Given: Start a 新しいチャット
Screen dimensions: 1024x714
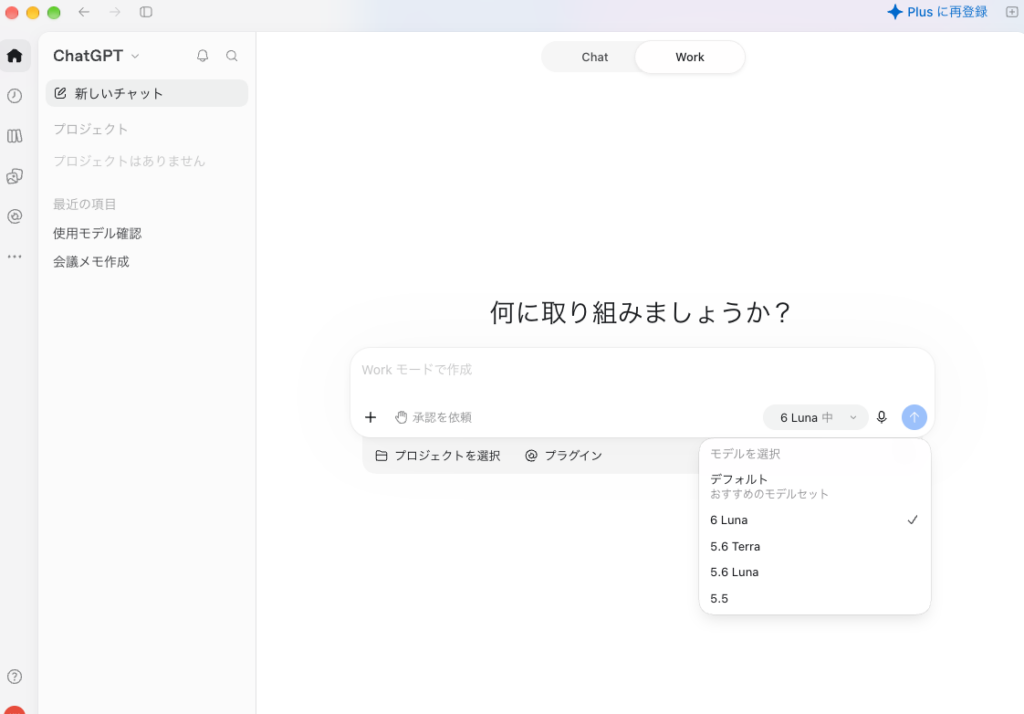Looking at the screenshot, I should (x=147, y=93).
